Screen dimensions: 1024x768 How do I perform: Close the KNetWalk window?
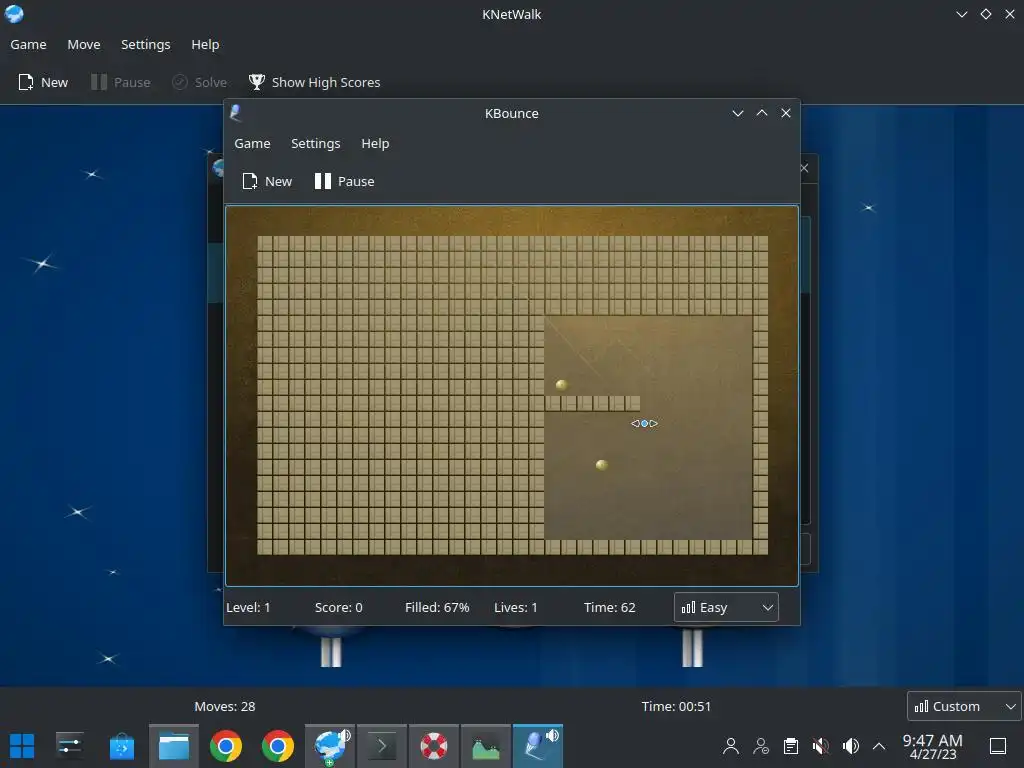click(x=1010, y=14)
